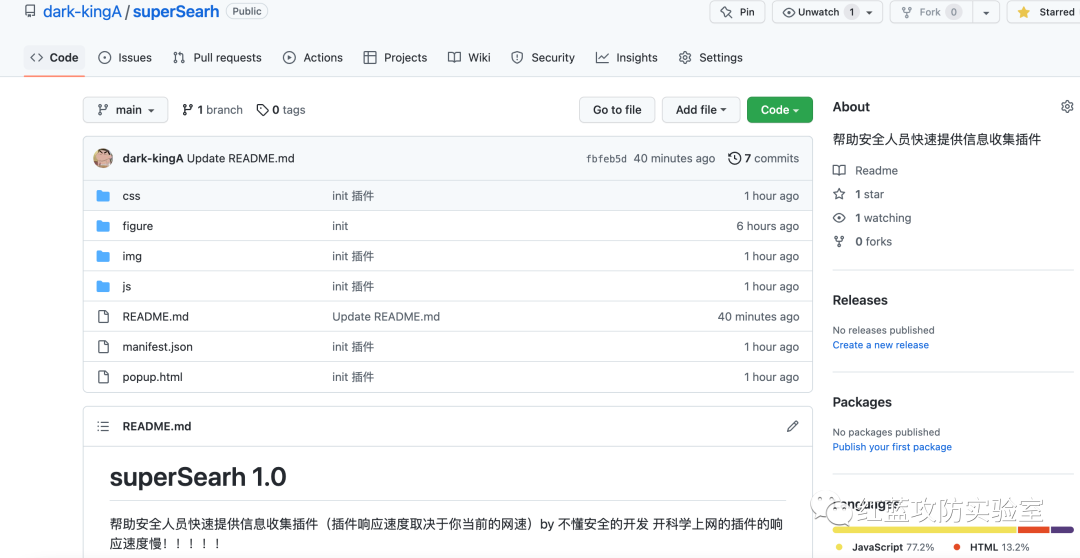Click the yellow JavaScript language bar segment

(x=924, y=530)
